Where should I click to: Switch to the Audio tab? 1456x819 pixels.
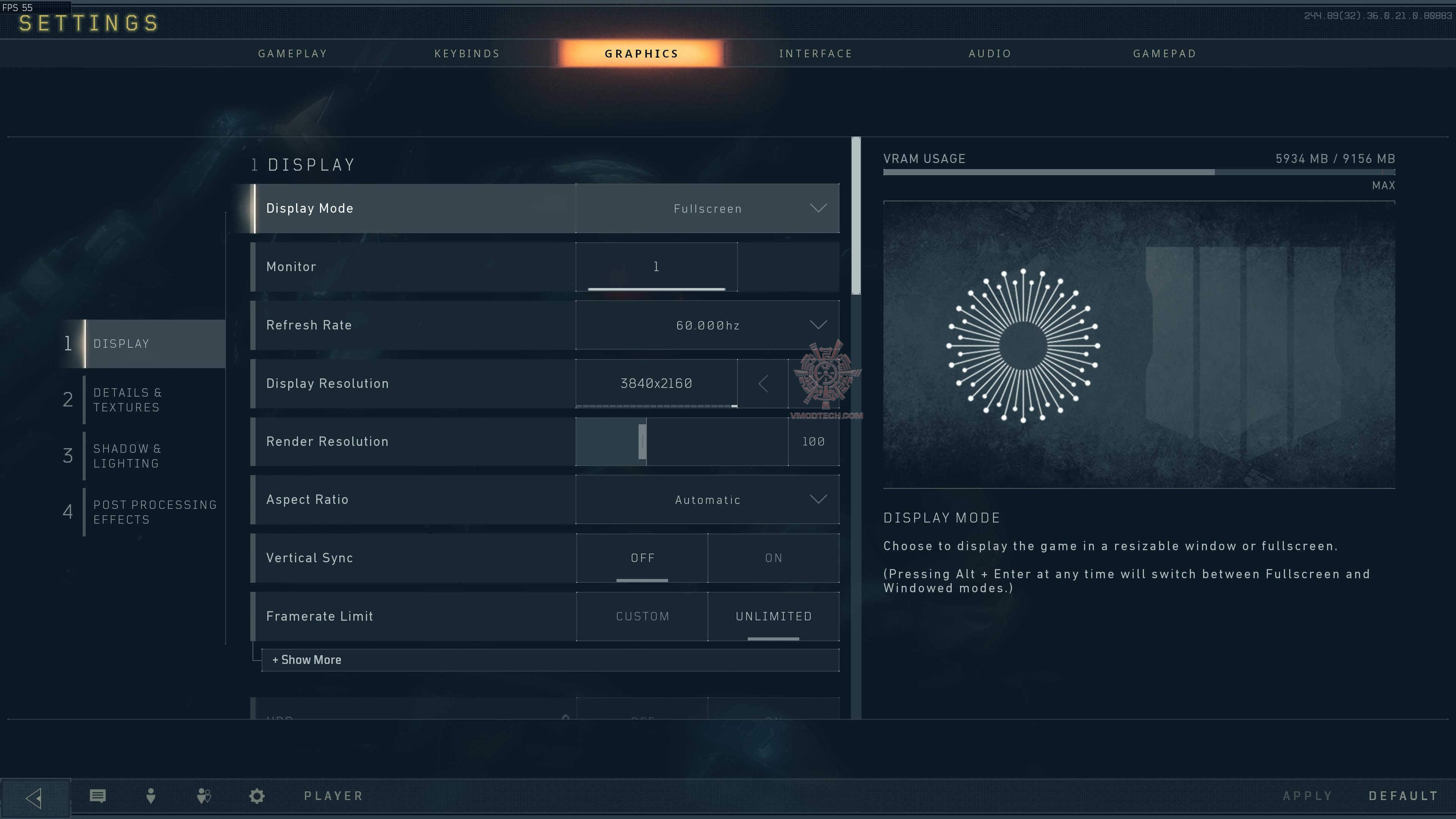[990, 54]
